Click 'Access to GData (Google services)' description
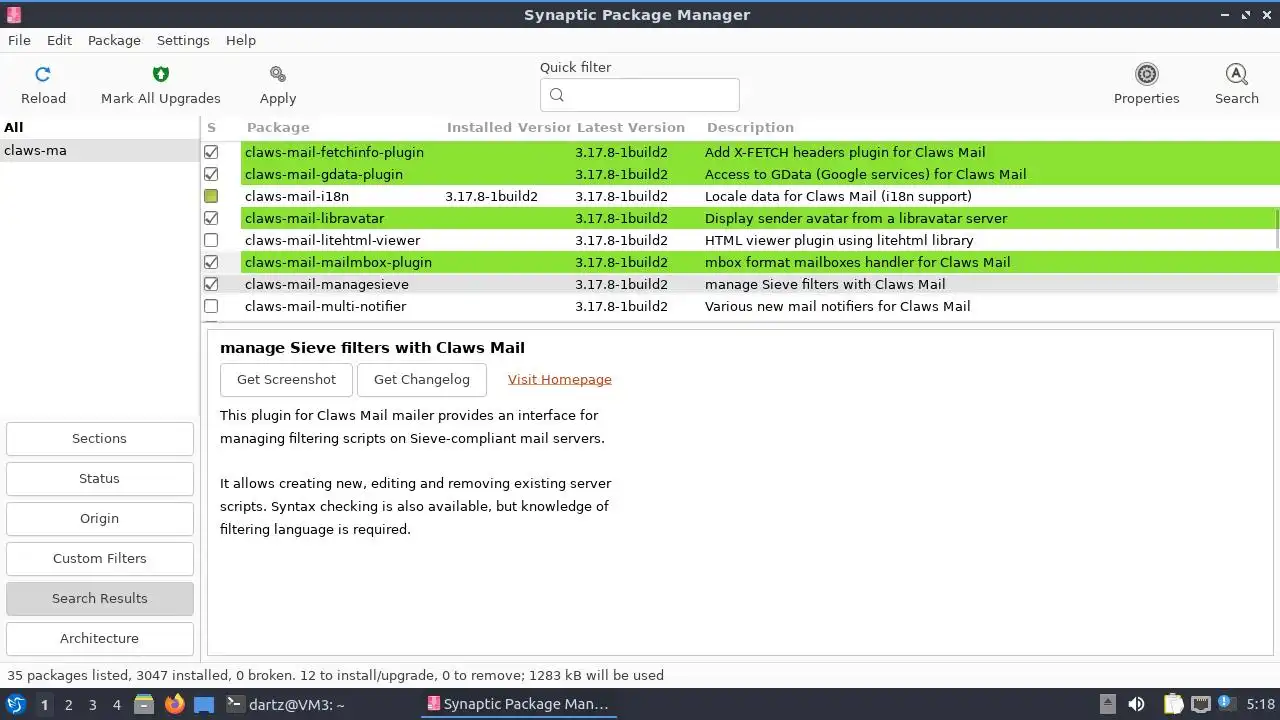 tap(865, 174)
